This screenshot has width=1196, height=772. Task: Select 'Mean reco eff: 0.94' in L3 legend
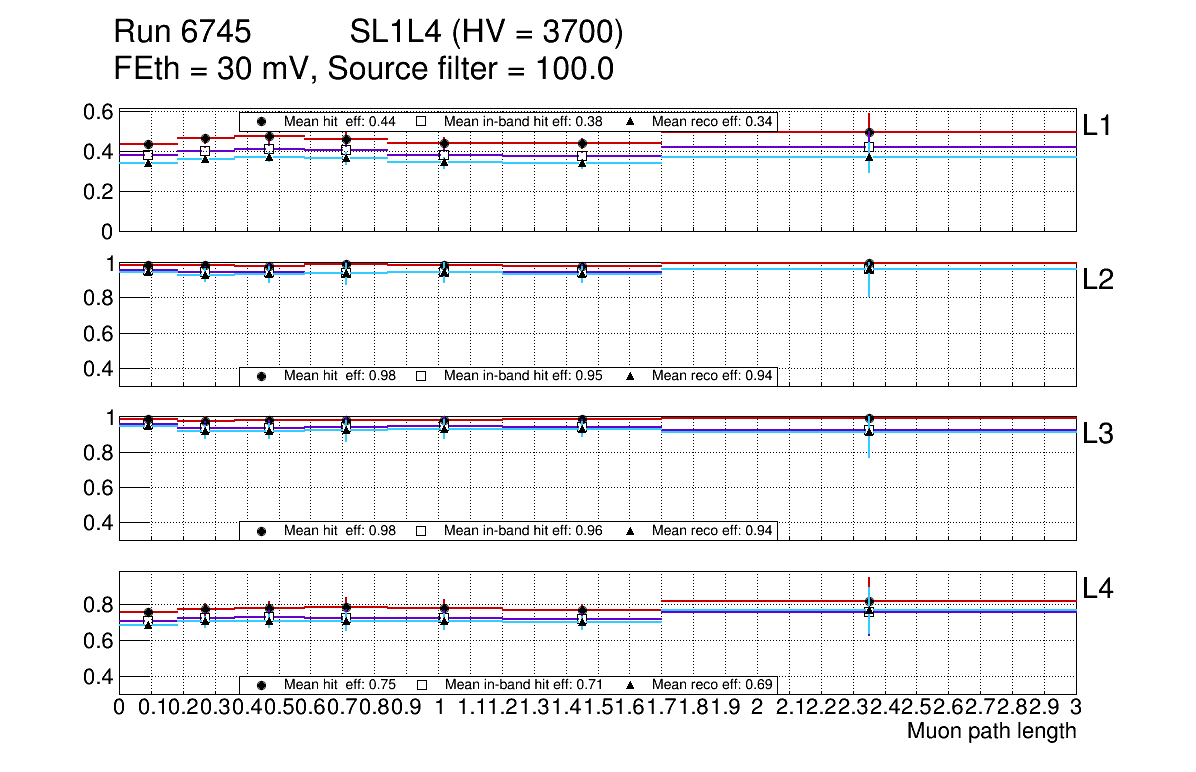(x=712, y=530)
